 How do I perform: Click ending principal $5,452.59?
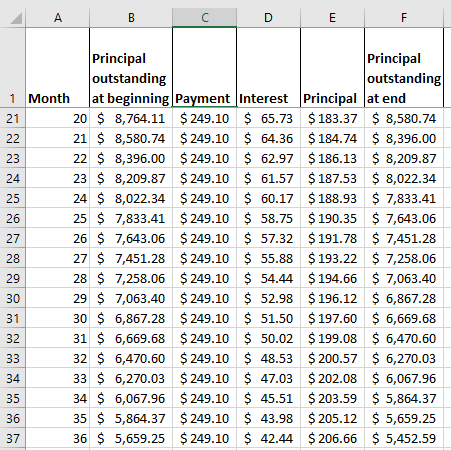coord(404,438)
